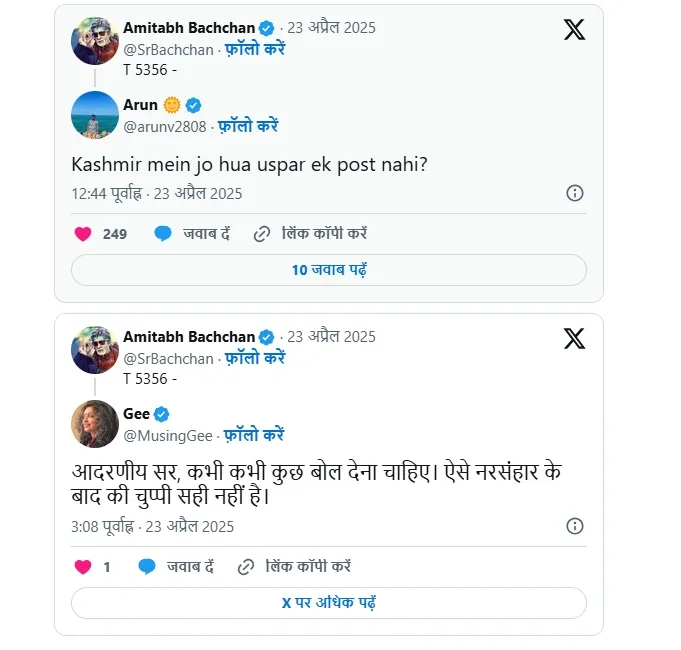Screen dimensions: 681x650
Task: Open Arun's profile picture
Action: tap(95, 115)
